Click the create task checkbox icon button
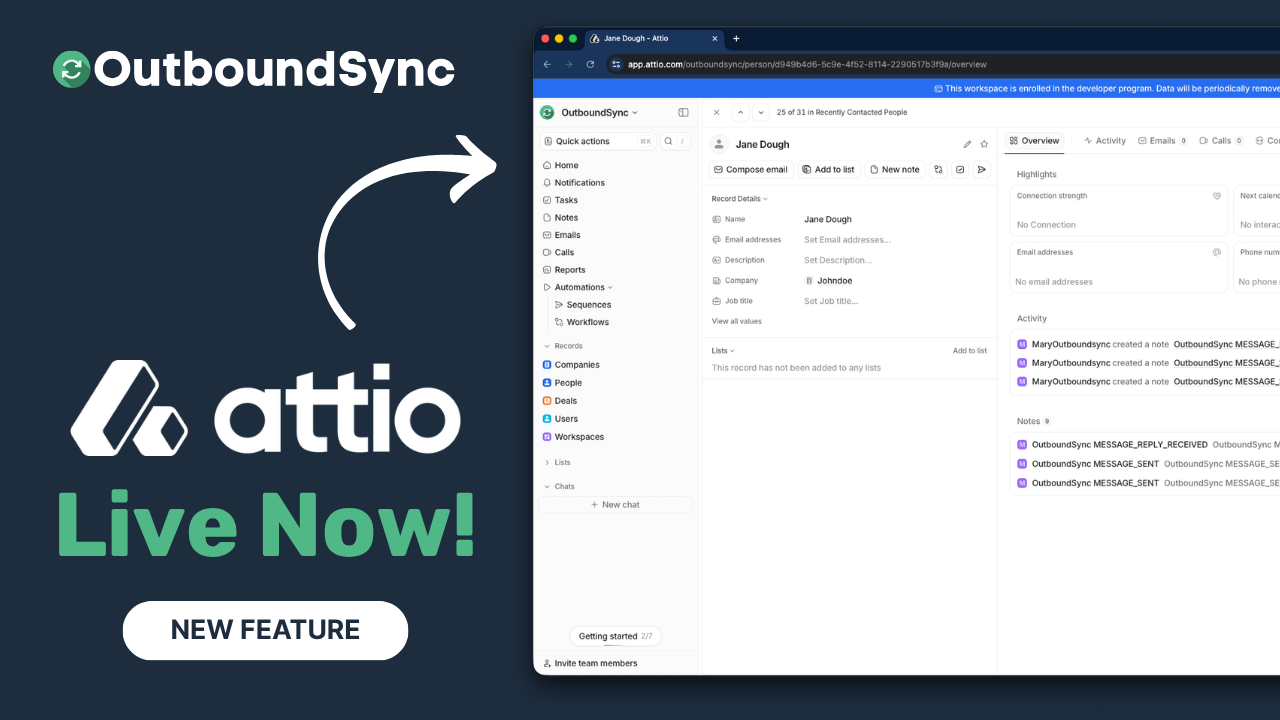The height and width of the screenshot is (720, 1280). (960, 170)
